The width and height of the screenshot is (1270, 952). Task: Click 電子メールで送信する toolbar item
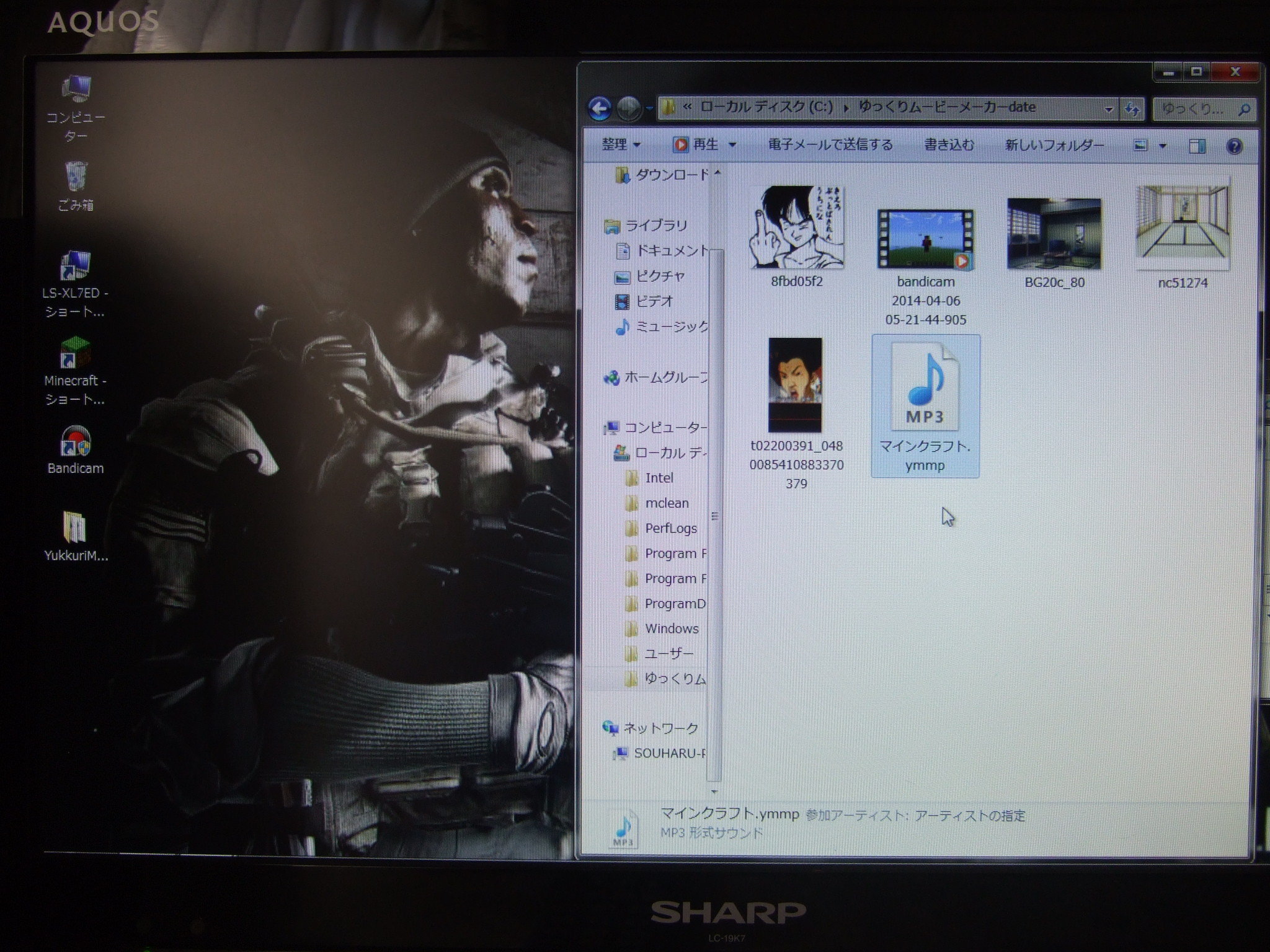pyautogui.click(x=830, y=145)
